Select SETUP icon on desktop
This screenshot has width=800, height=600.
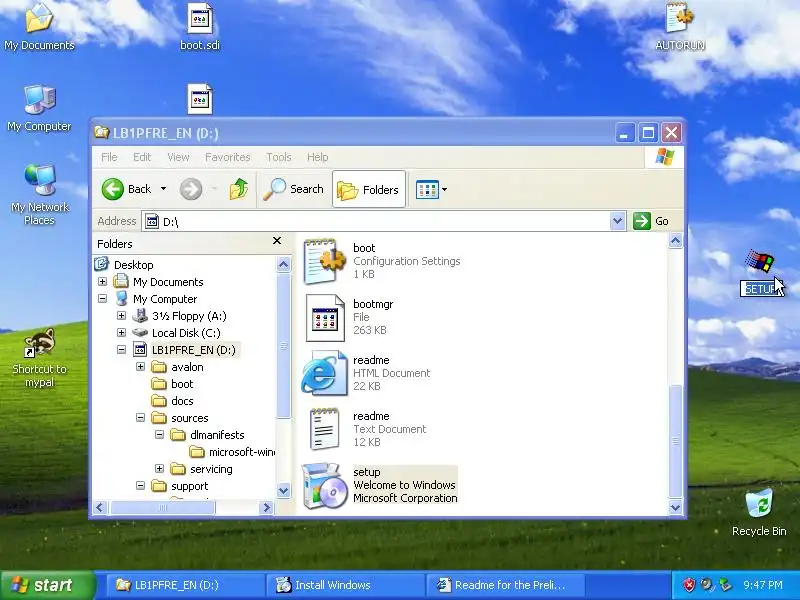pyautogui.click(x=760, y=272)
